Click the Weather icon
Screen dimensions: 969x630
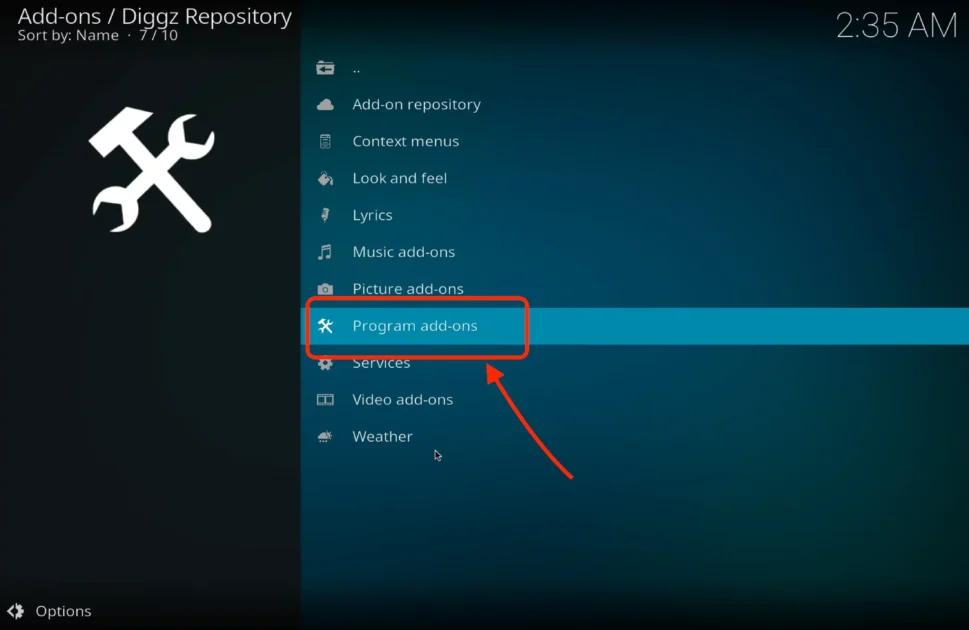tap(325, 436)
